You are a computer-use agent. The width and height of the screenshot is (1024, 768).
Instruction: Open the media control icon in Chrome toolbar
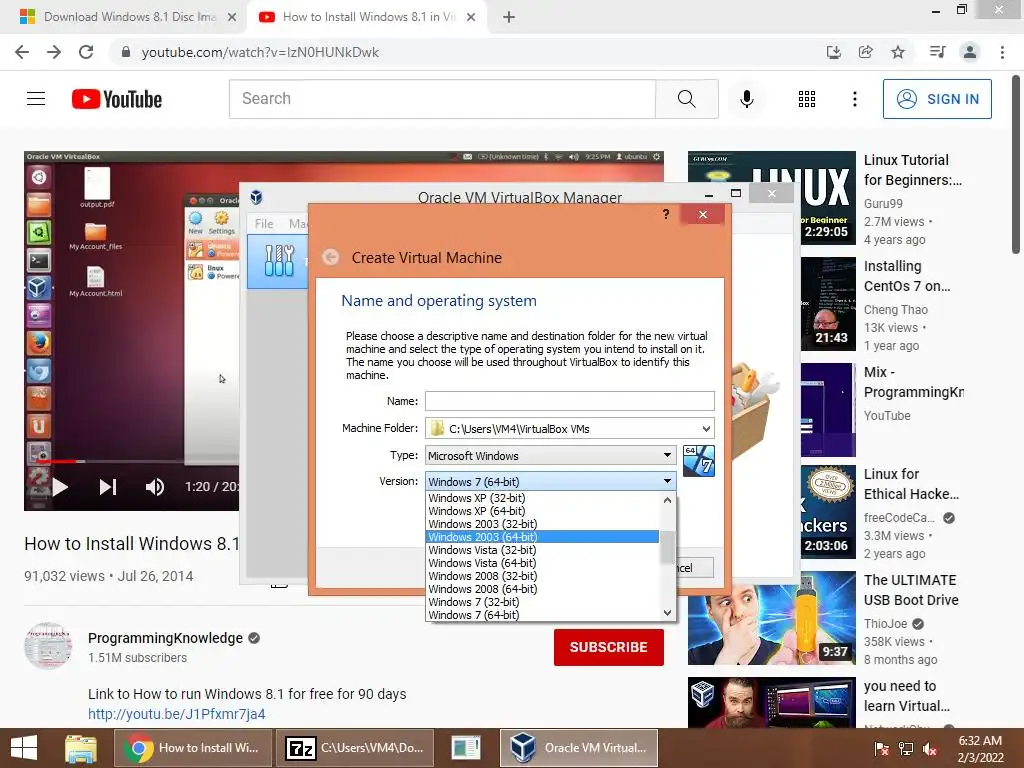(937, 52)
